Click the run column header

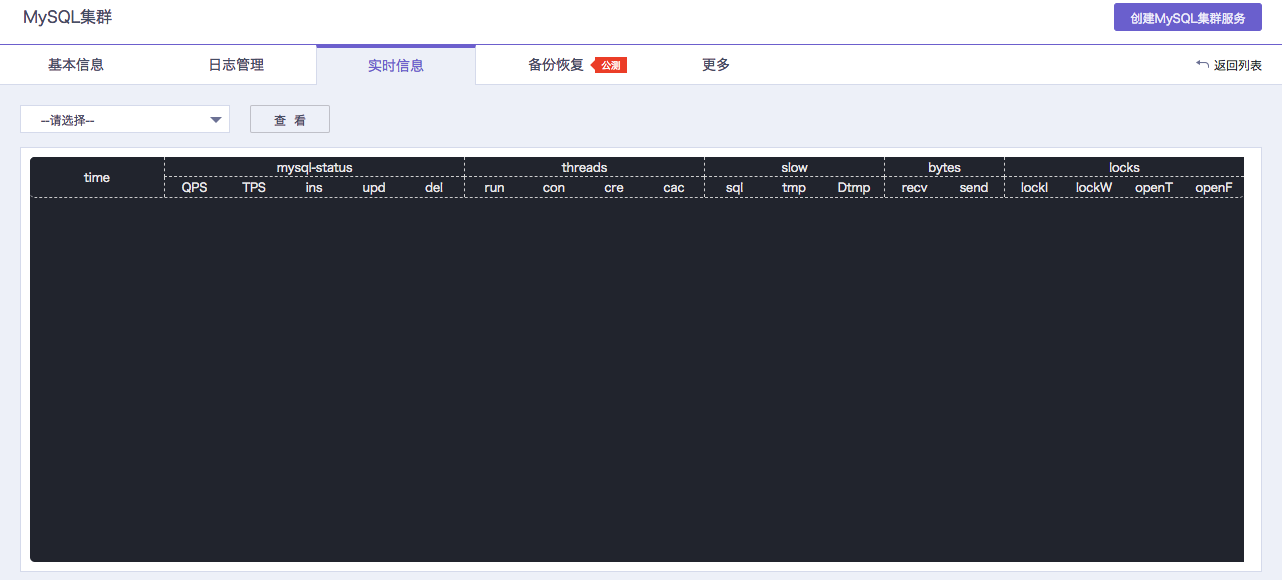[x=494, y=187]
